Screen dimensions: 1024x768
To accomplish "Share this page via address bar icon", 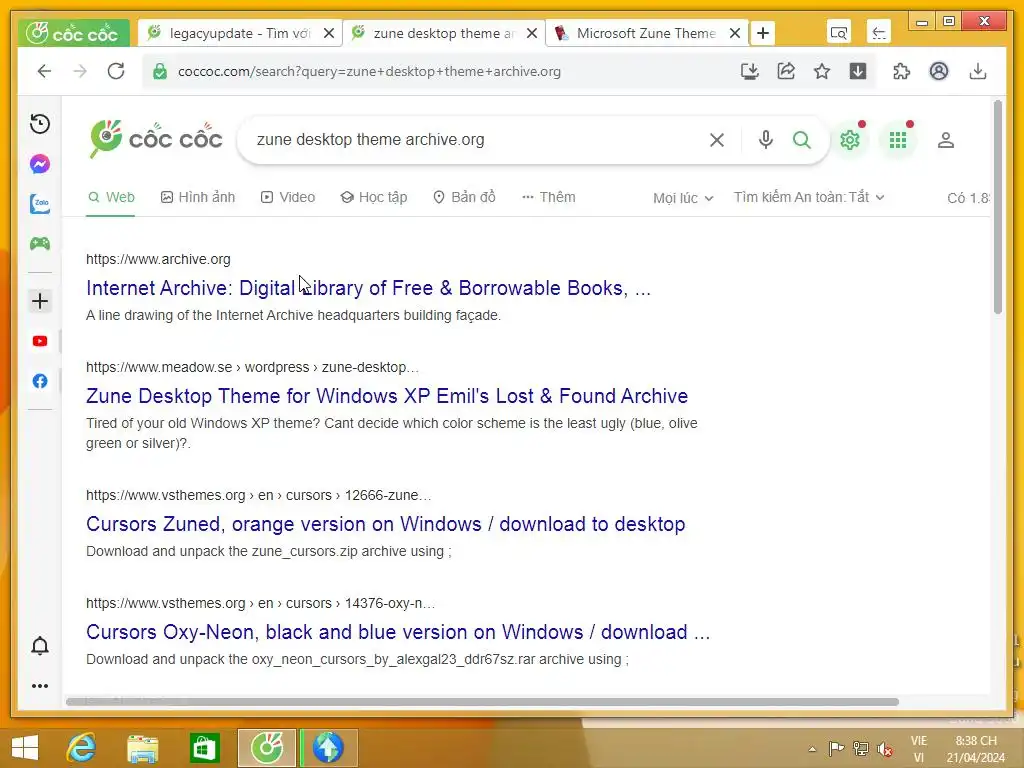I will [786, 71].
